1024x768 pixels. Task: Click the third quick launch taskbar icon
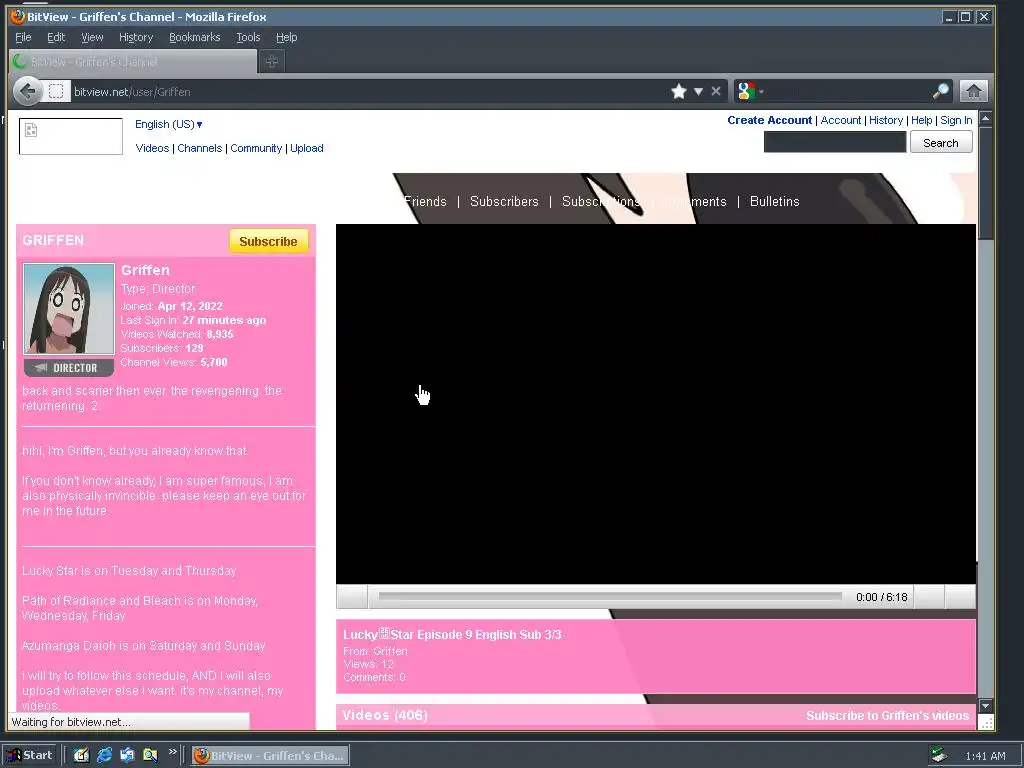click(x=127, y=755)
